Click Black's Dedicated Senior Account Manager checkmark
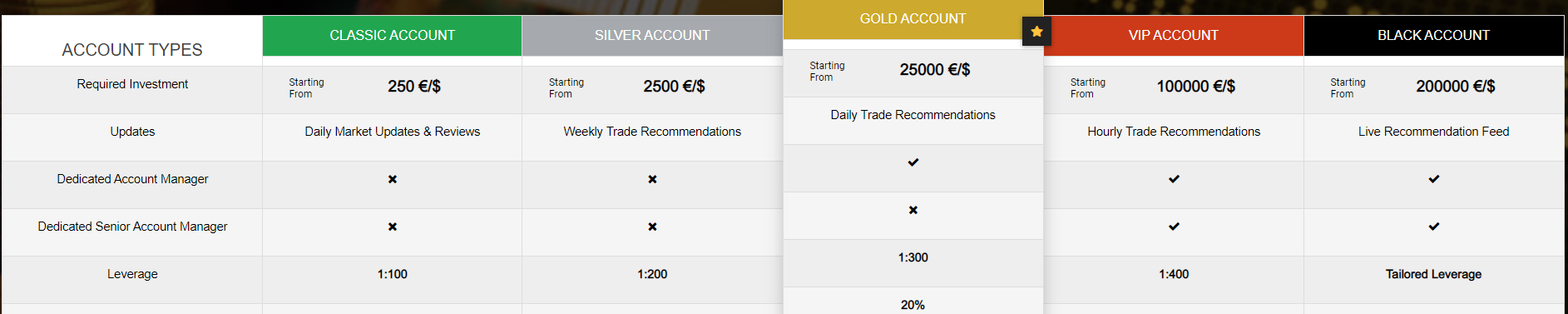This screenshot has height=314, width=1568. point(1434,227)
